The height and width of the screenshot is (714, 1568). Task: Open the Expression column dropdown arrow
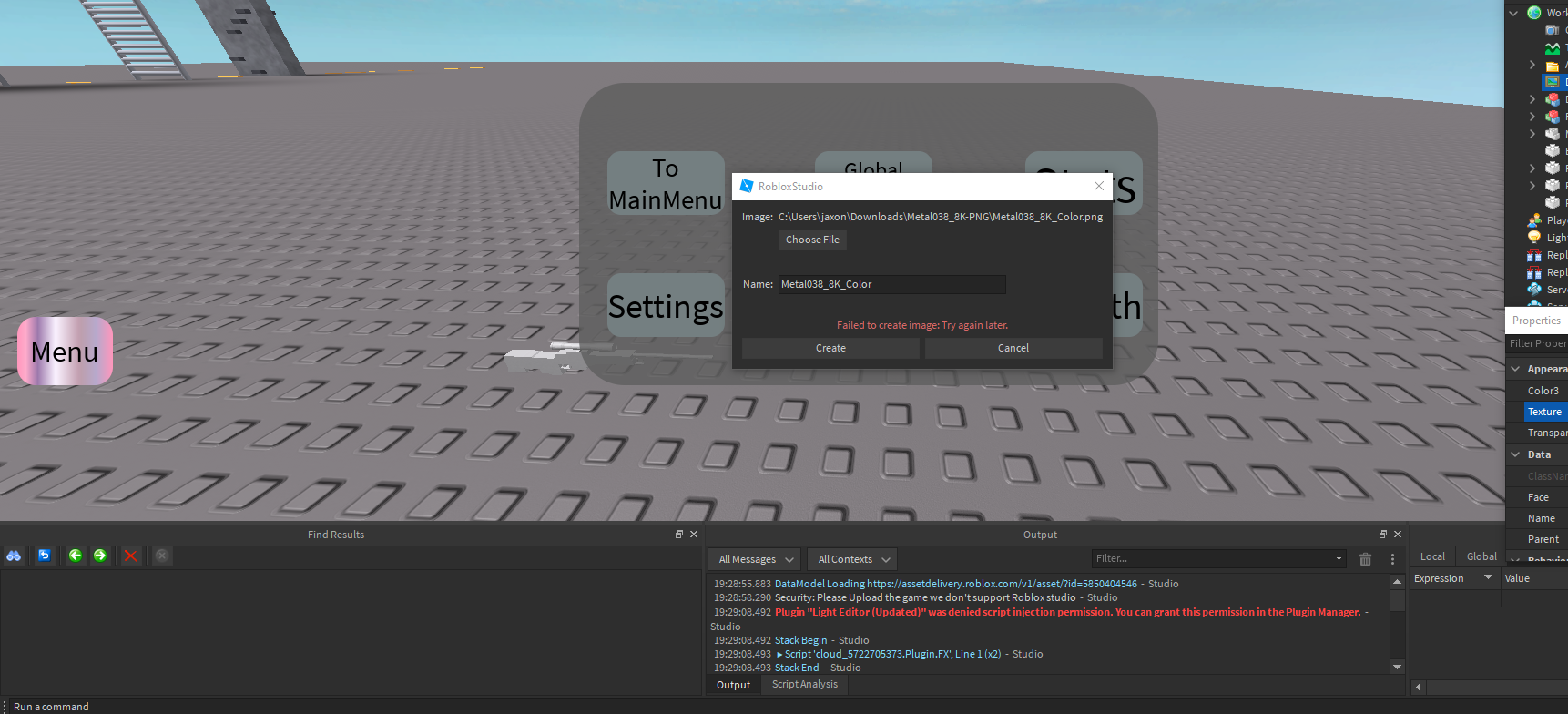(x=1488, y=577)
